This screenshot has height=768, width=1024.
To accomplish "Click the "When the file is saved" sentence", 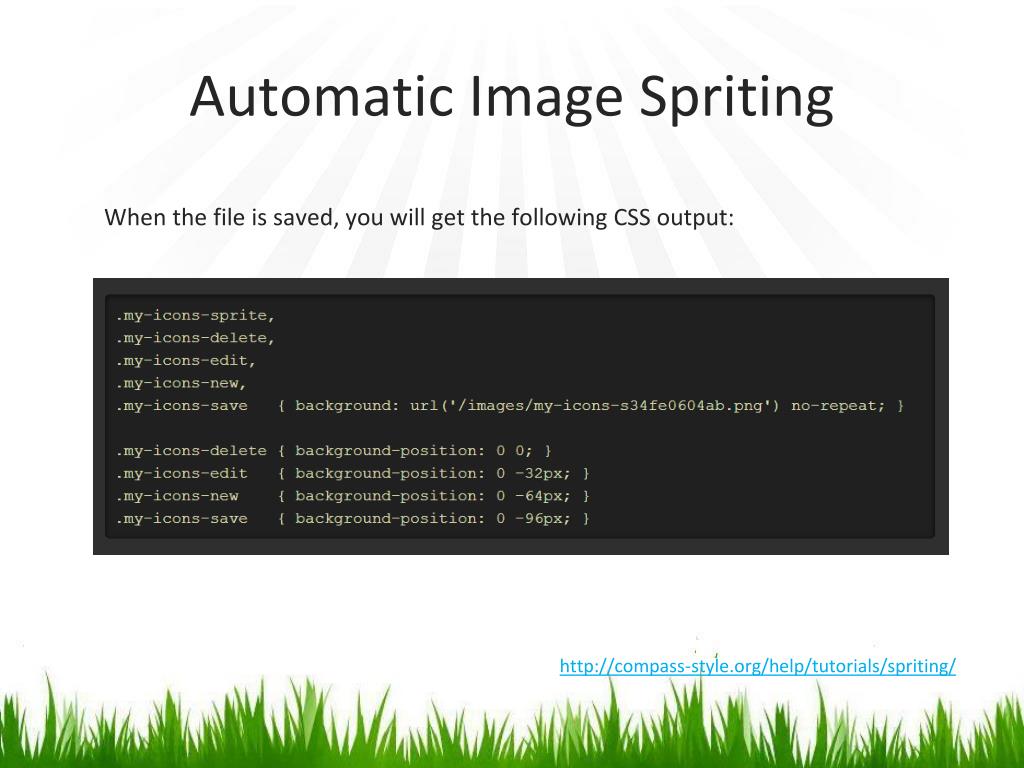I will 419,217.
